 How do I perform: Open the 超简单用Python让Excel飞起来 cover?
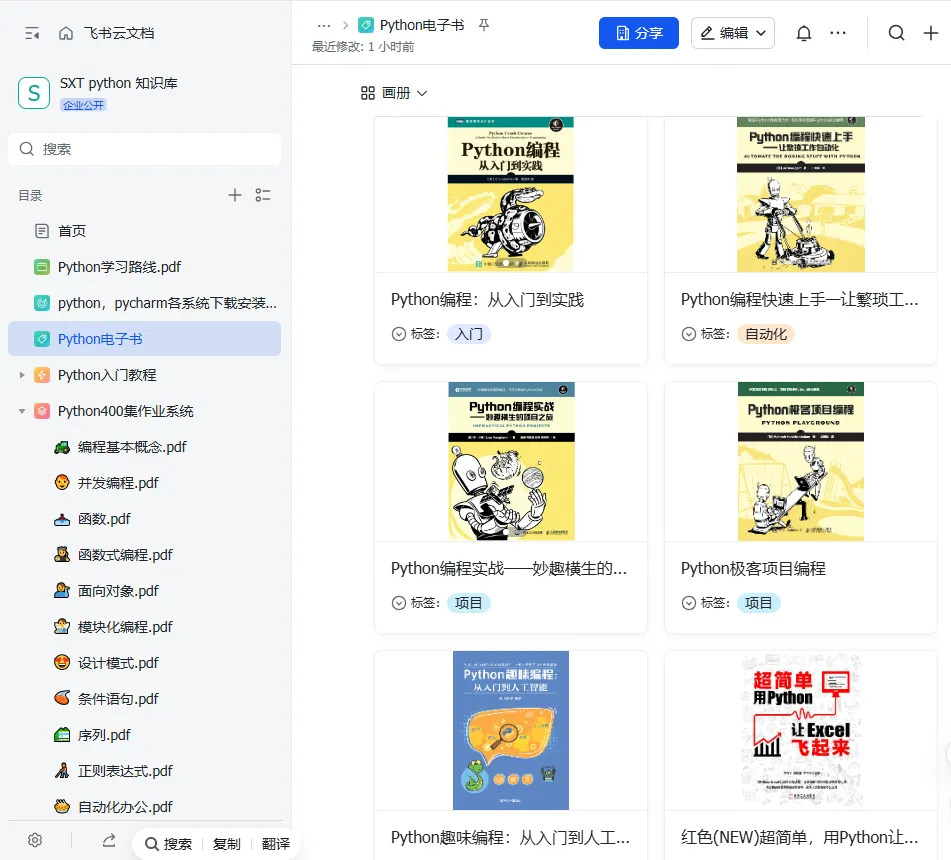click(x=801, y=730)
